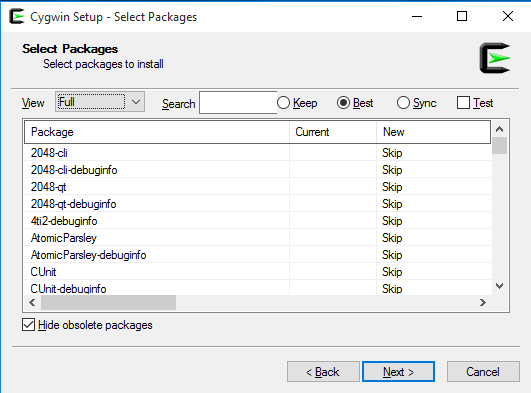This screenshot has width=531, height=393.
Task: Select the CUnit-debuginfo package name
Action: click(x=68, y=289)
